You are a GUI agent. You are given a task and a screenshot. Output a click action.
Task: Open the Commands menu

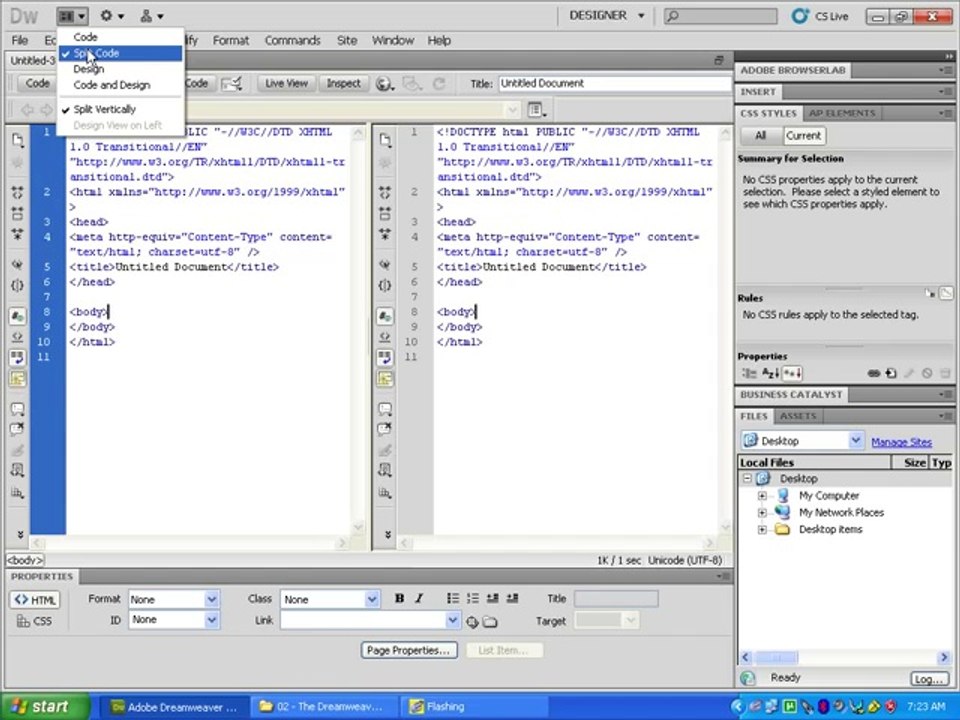(x=293, y=40)
